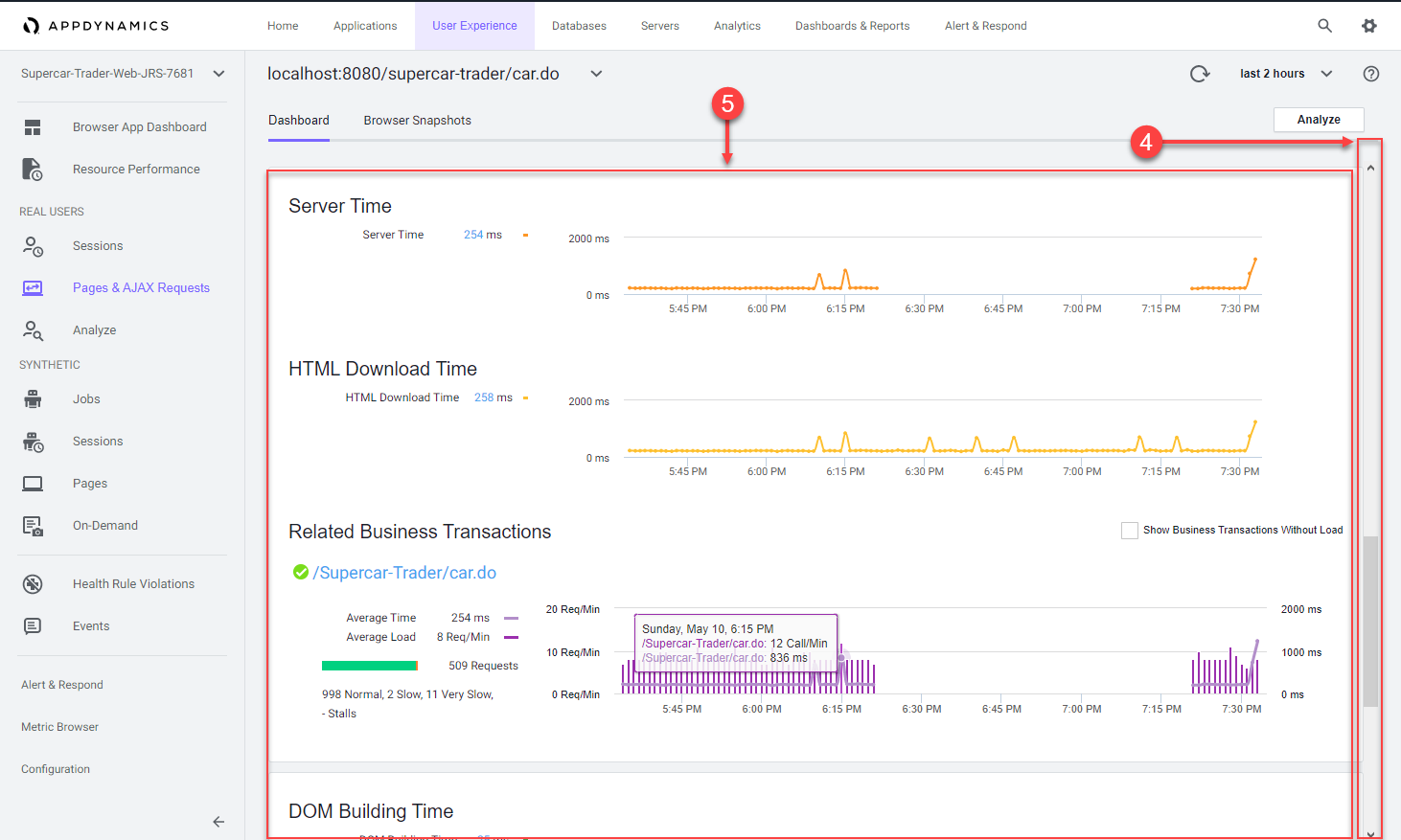Open the Applications menu
1401x840 pixels.
[365, 26]
